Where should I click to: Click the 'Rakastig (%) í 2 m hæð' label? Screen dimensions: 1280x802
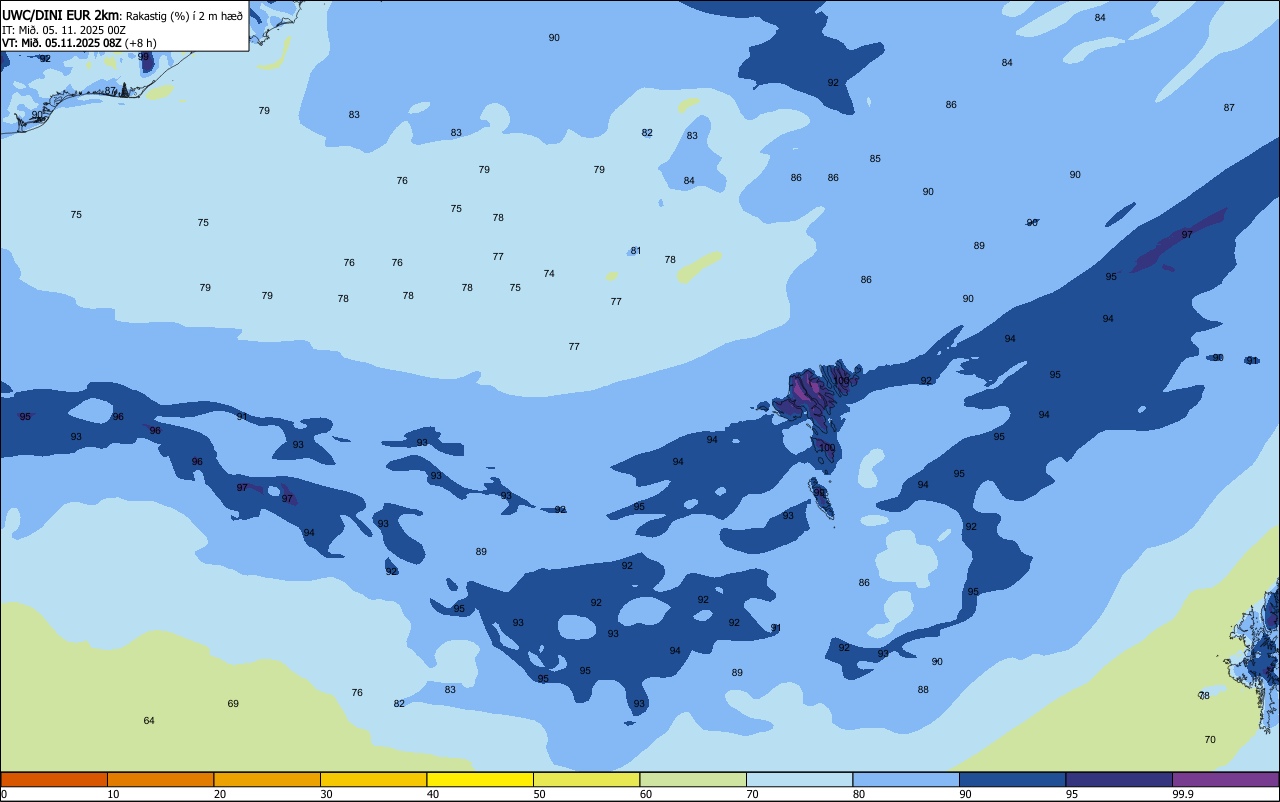pos(184,16)
